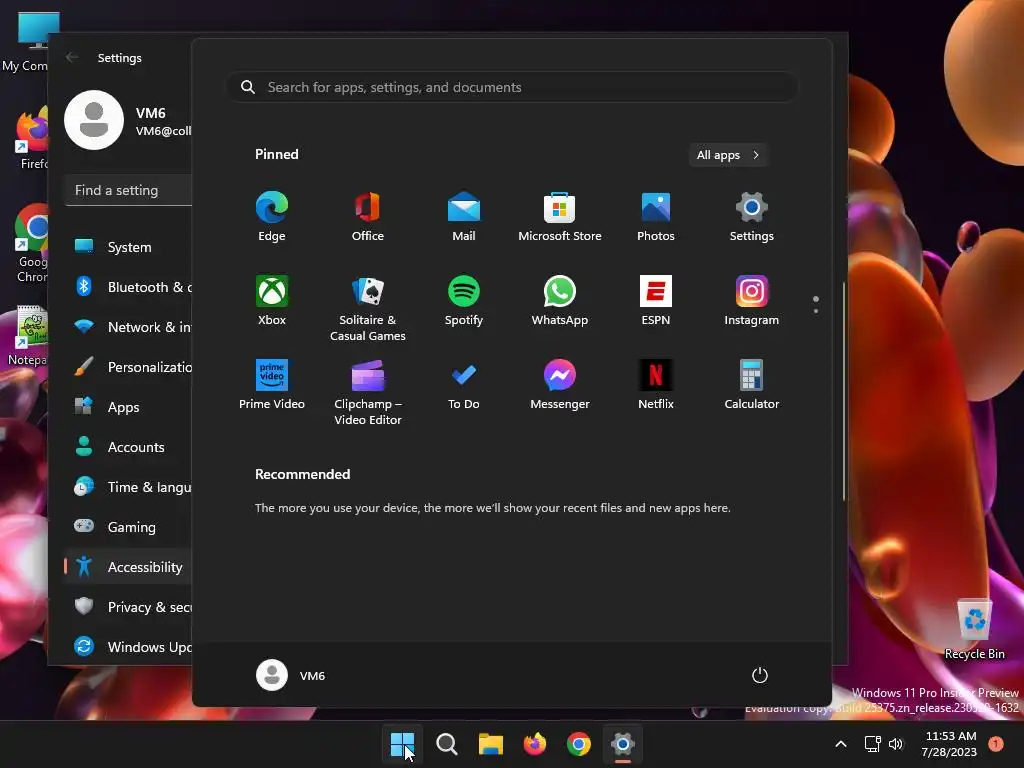1024x768 pixels.
Task: Open Microsoft Store from Start menu
Action: pyautogui.click(x=560, y=217)
